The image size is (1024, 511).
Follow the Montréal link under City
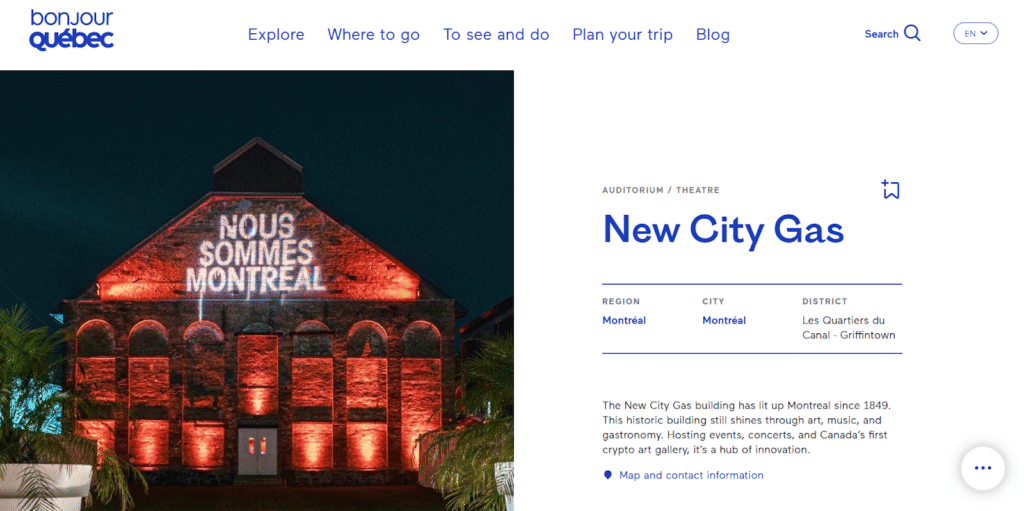point(724,320)
